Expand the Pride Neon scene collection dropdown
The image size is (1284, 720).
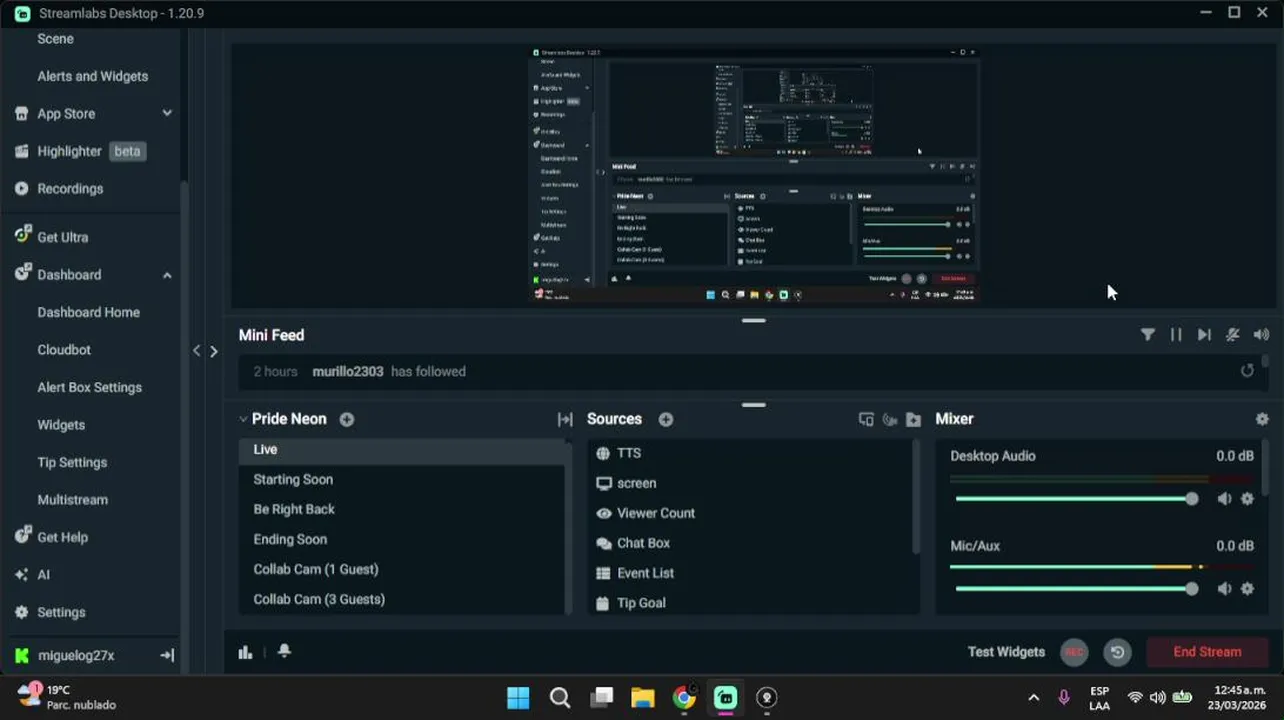point(243,419)
